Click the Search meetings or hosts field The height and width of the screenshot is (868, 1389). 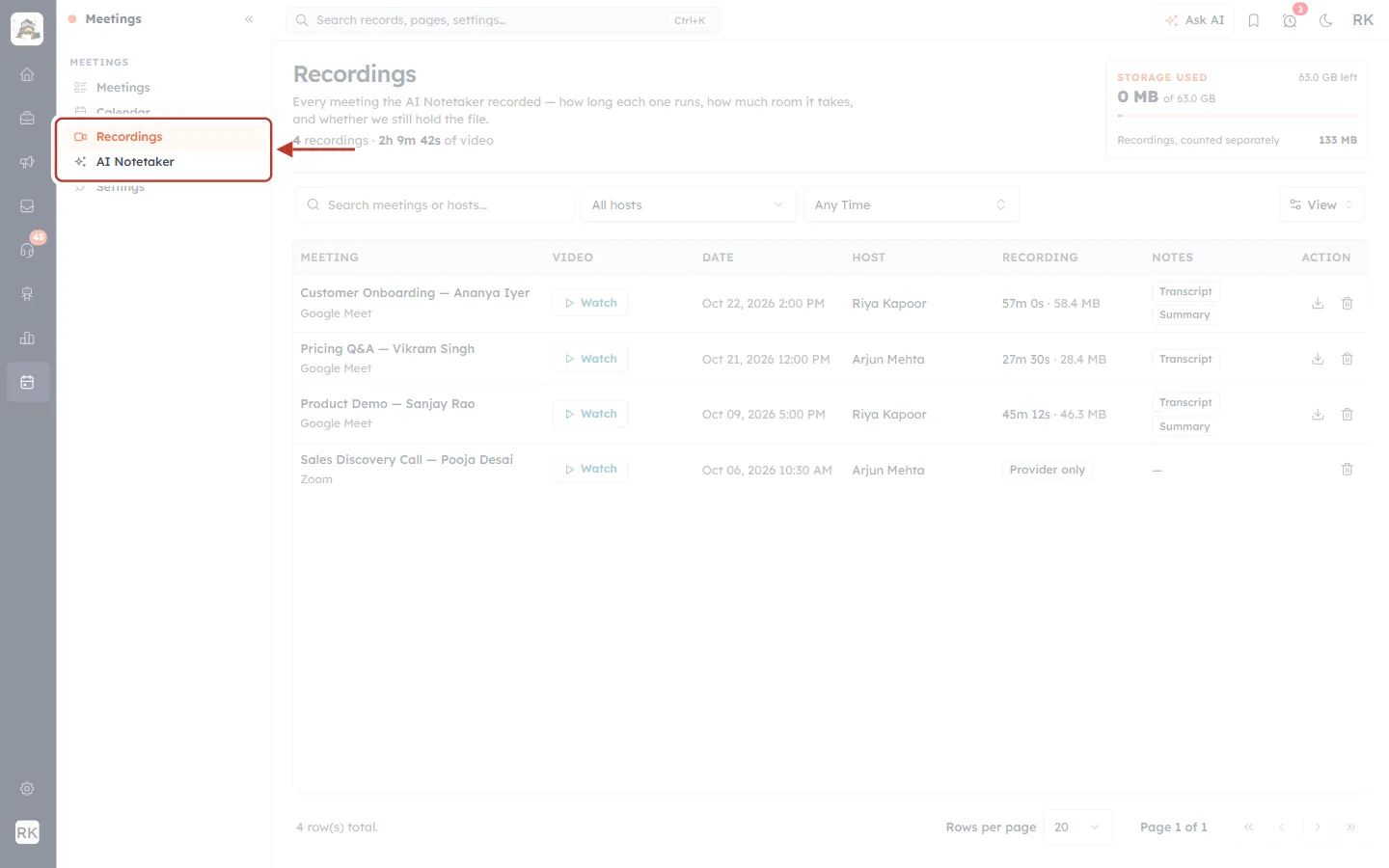(x=435, y=204)
